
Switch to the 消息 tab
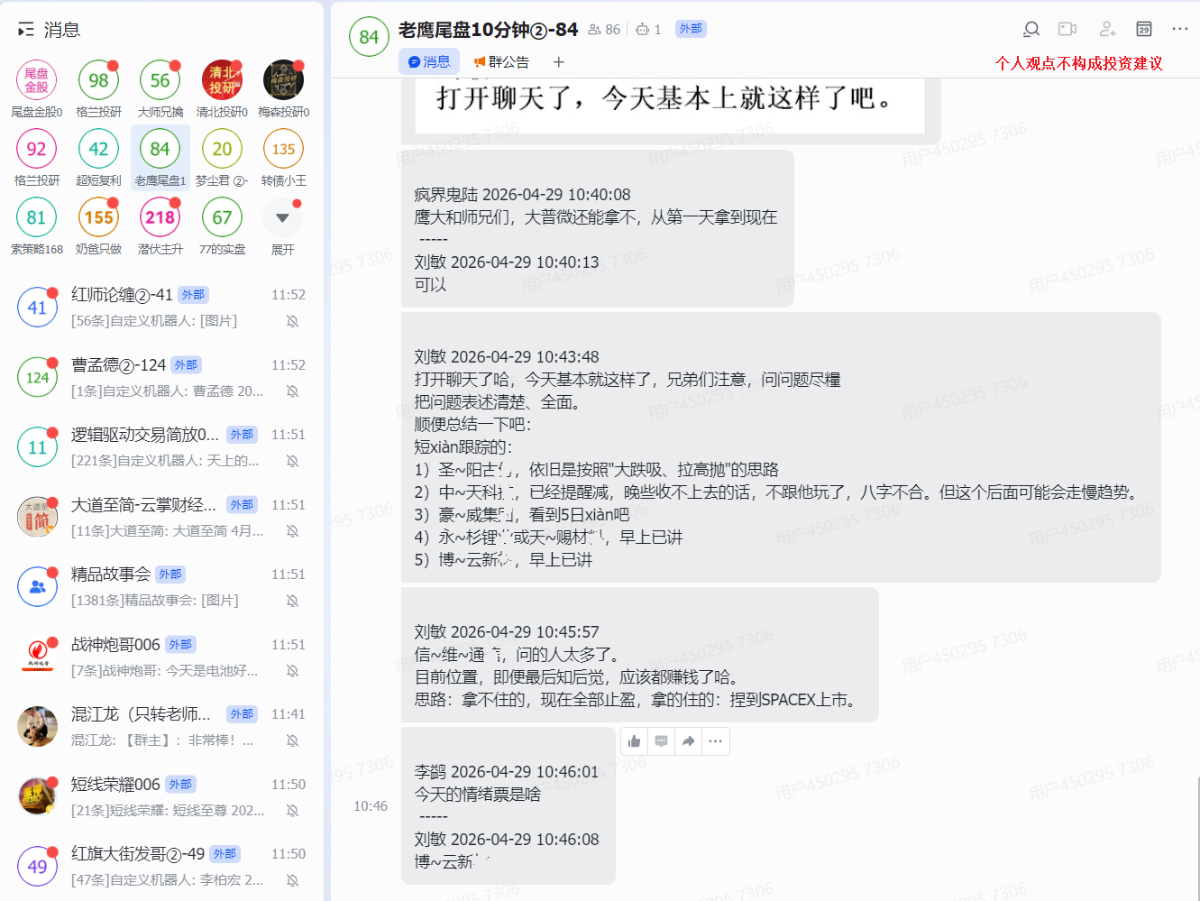pyautogui.click(x=429, y=62)
